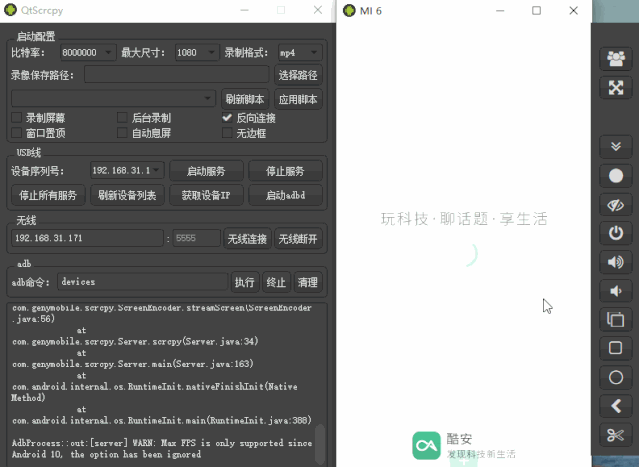The image size is (639, 467).
Task: Go back with the left arrow icon
Action: (616, 406)
